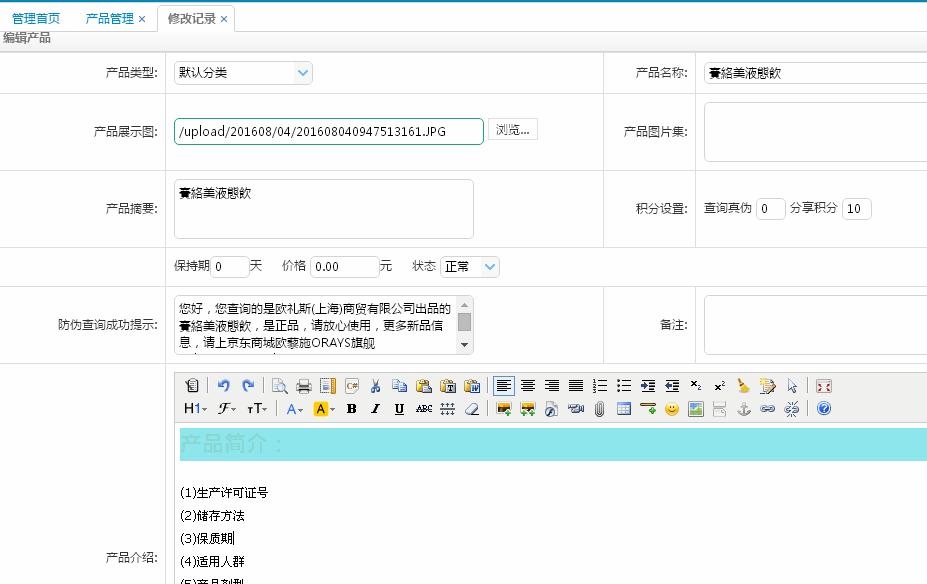Open the H1 heading format dropdown
This screenshot has width=927, height=584.
click(195, 409)
